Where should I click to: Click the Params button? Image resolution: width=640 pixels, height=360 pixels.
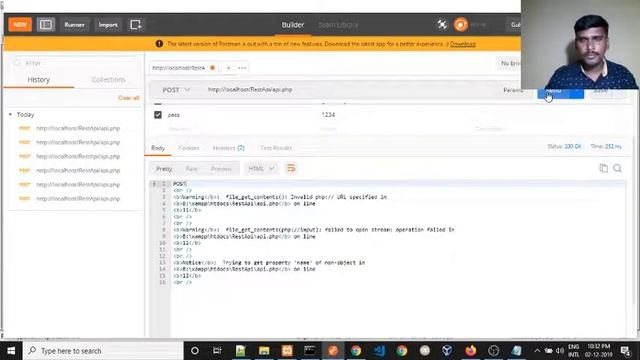[513, 90]
